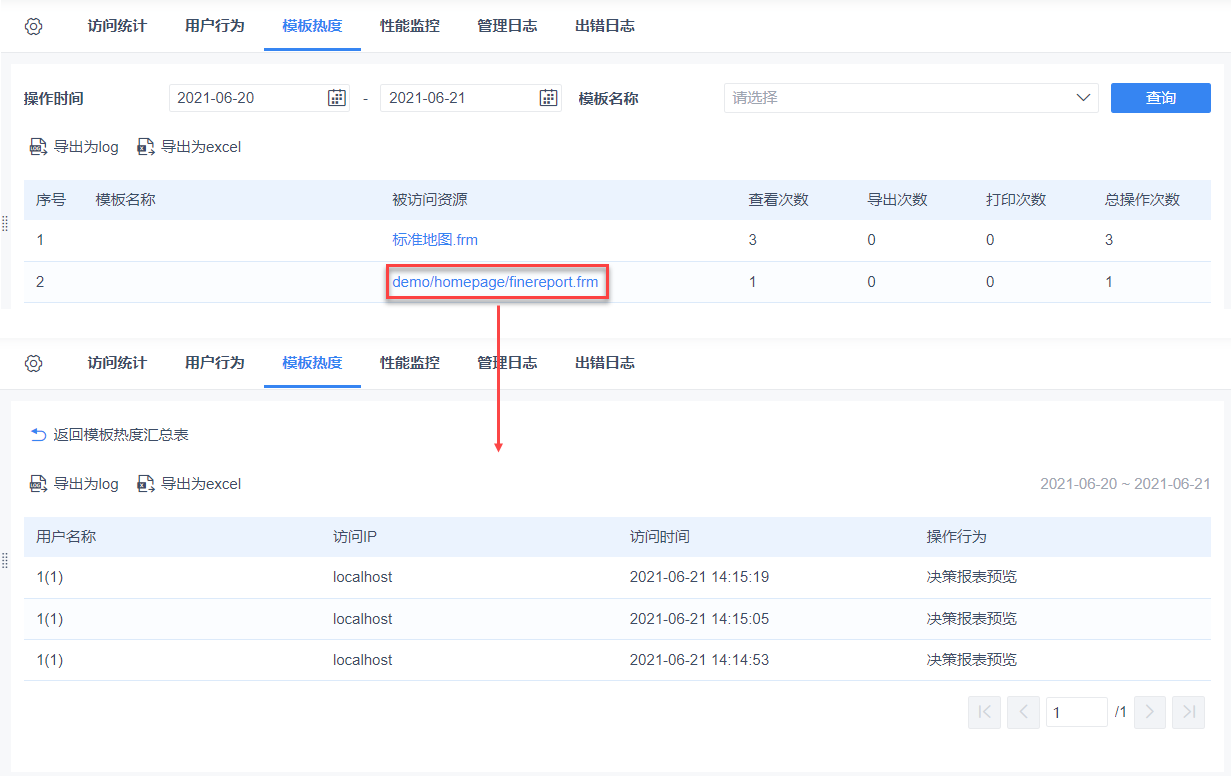Click 模板名称 column header in table
This screenshot has width=1231, height=776.
(x=126, y=200)
